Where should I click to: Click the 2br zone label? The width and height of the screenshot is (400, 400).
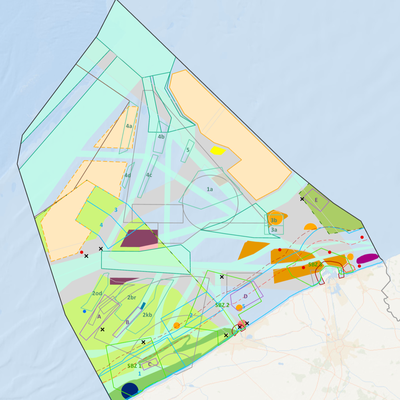(x=132, y=298)
